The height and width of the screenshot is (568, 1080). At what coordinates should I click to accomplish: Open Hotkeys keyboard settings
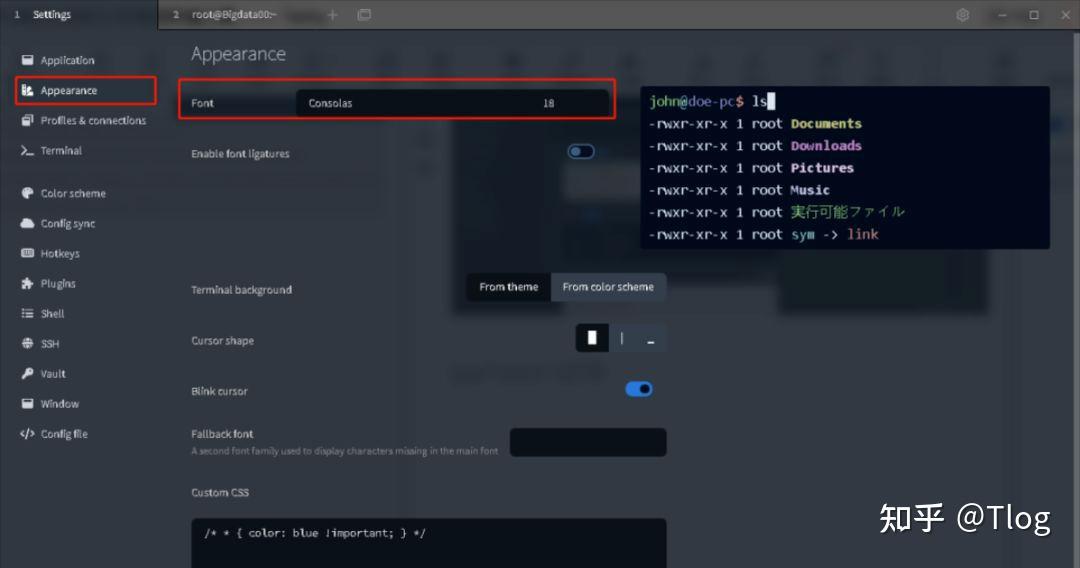[50, 253]
